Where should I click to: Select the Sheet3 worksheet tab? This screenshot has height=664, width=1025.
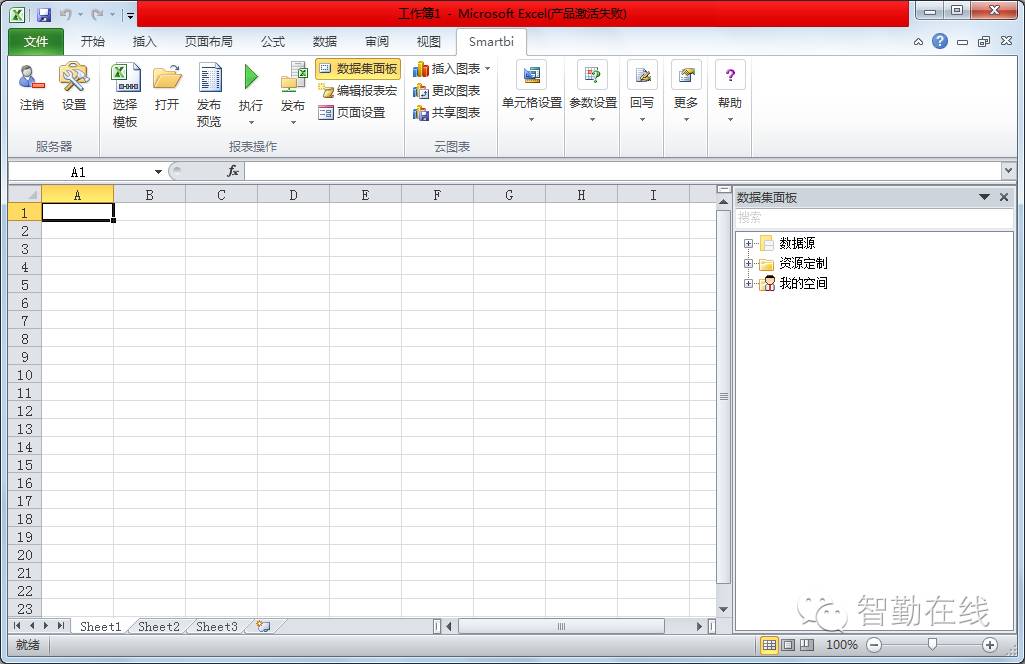(x=217, y=626)
